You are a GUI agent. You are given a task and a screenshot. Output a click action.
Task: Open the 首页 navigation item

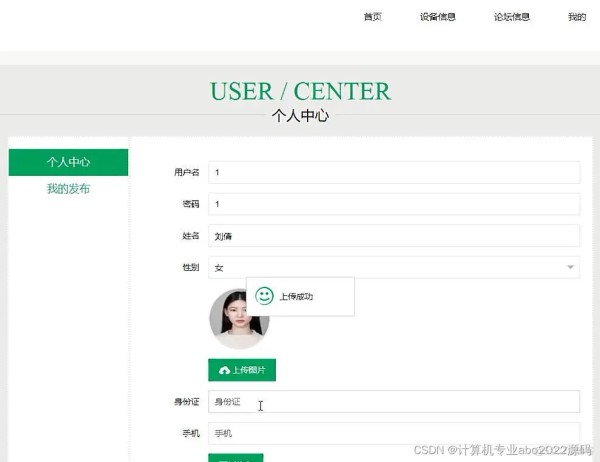tap(372, 17)
